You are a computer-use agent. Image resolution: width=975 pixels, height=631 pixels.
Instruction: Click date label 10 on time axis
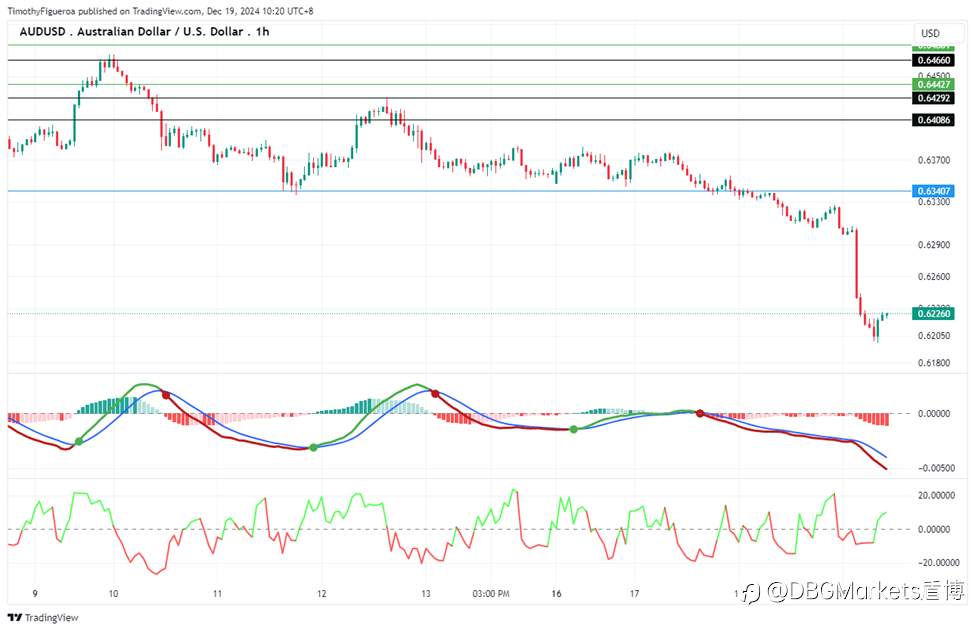[x=113, y=594]
